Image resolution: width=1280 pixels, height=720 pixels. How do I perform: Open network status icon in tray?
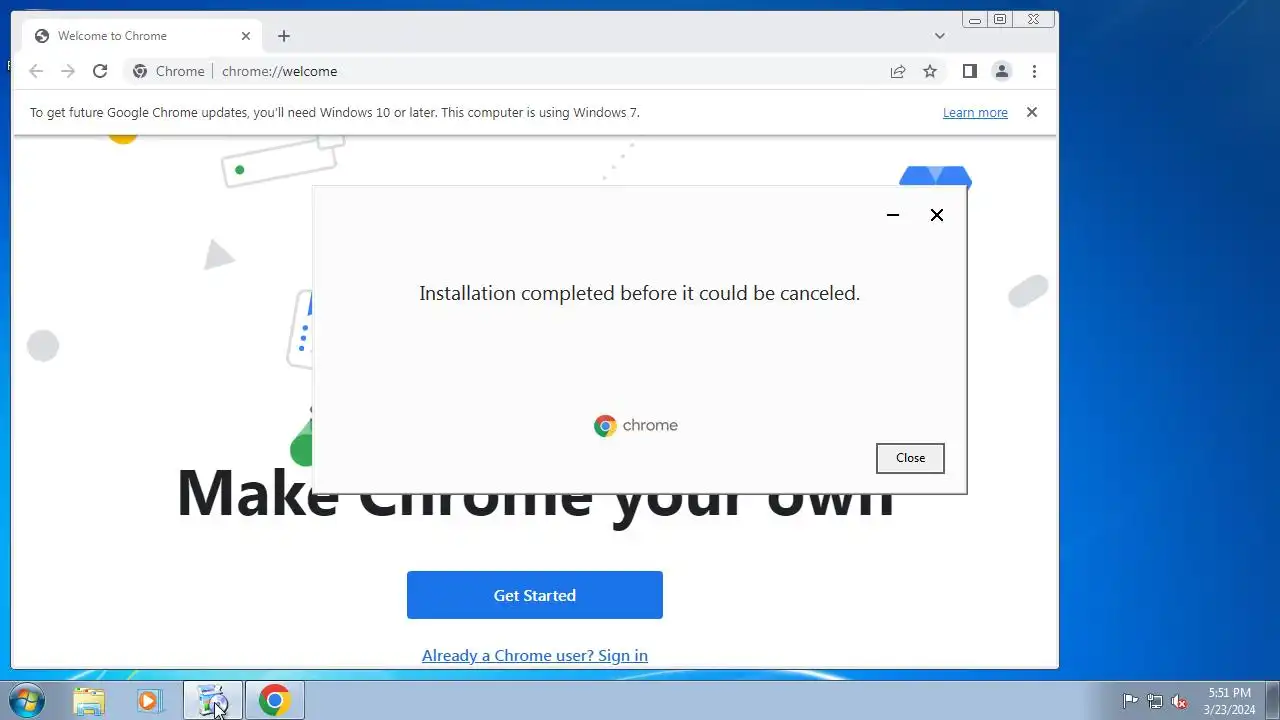1155,701
